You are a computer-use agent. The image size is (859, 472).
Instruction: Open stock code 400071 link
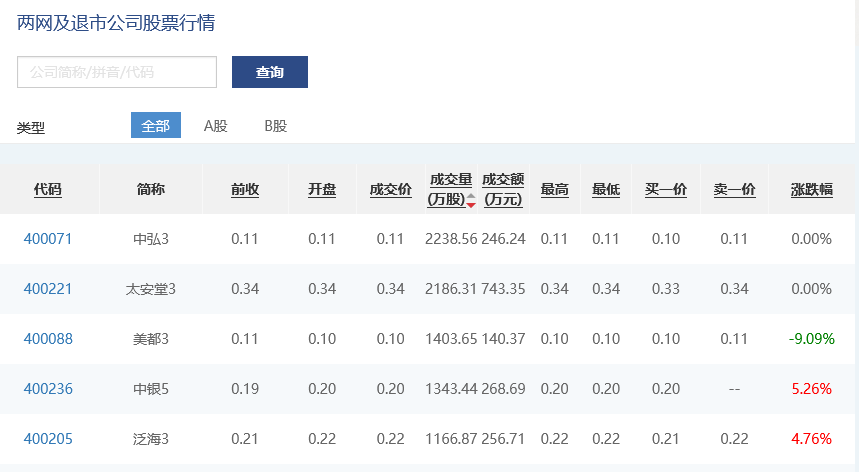[x=48, y=239]
